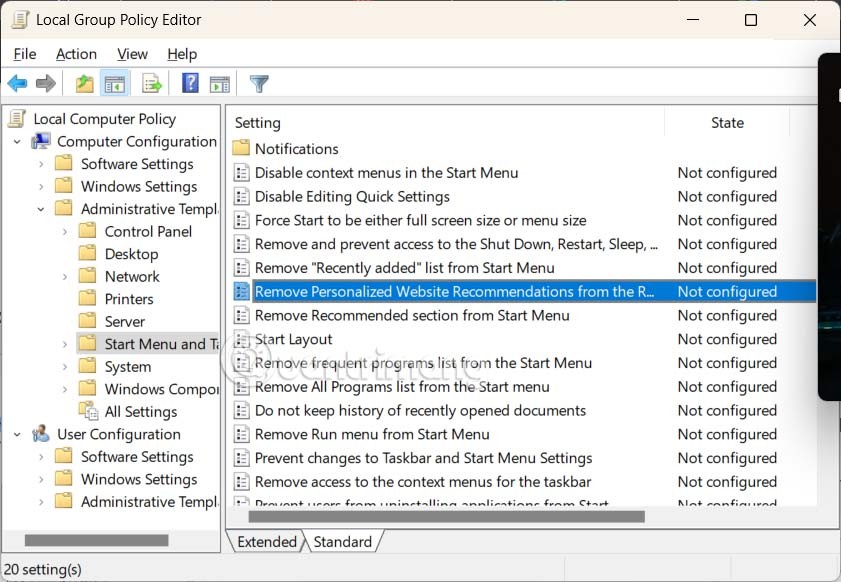Viewport: 841px width, 582px height.
Task: Sort by the State column header
Action: pos(727,123)
